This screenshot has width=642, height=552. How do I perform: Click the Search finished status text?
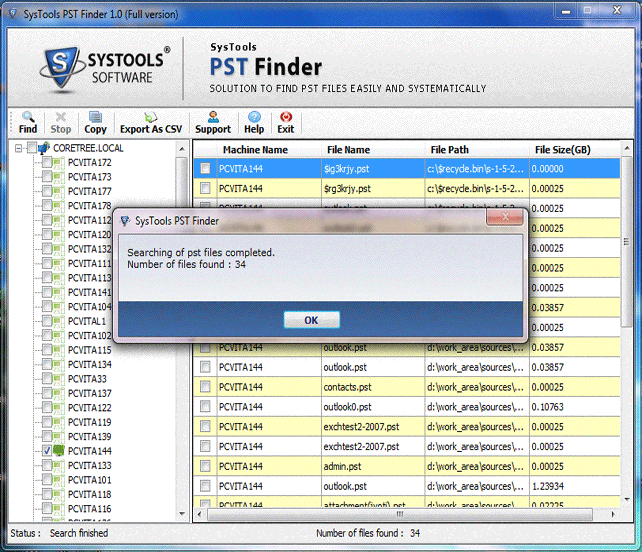(x=79, y=533)
